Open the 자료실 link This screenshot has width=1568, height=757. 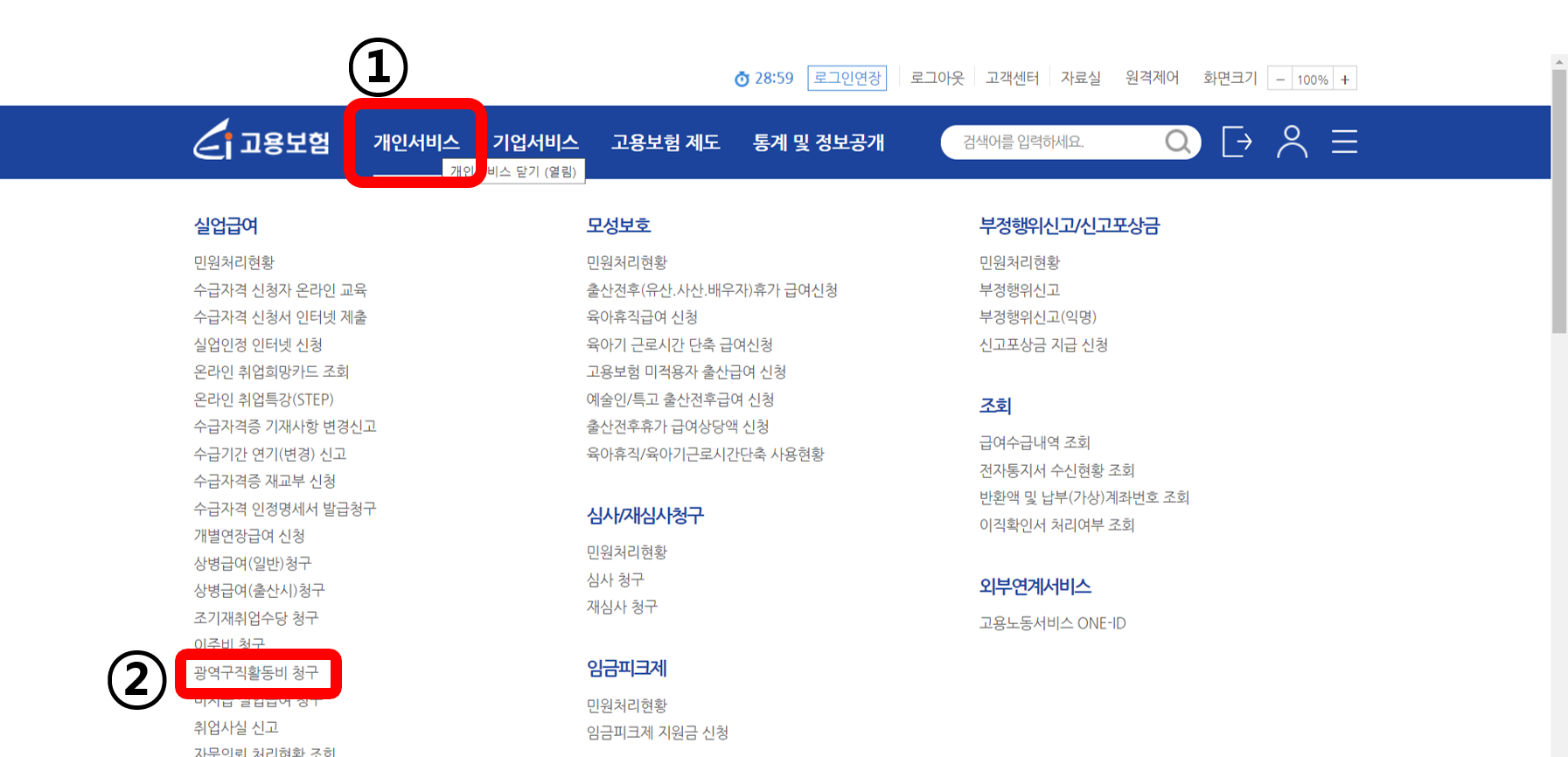[1081, 78]
